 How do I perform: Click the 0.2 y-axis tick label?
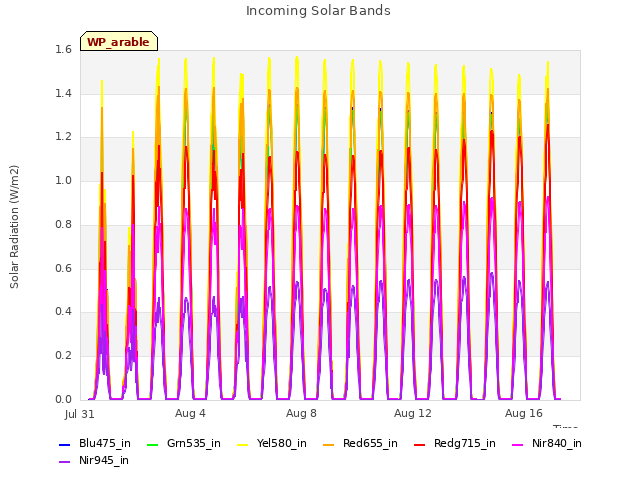(x=63, y=356)
